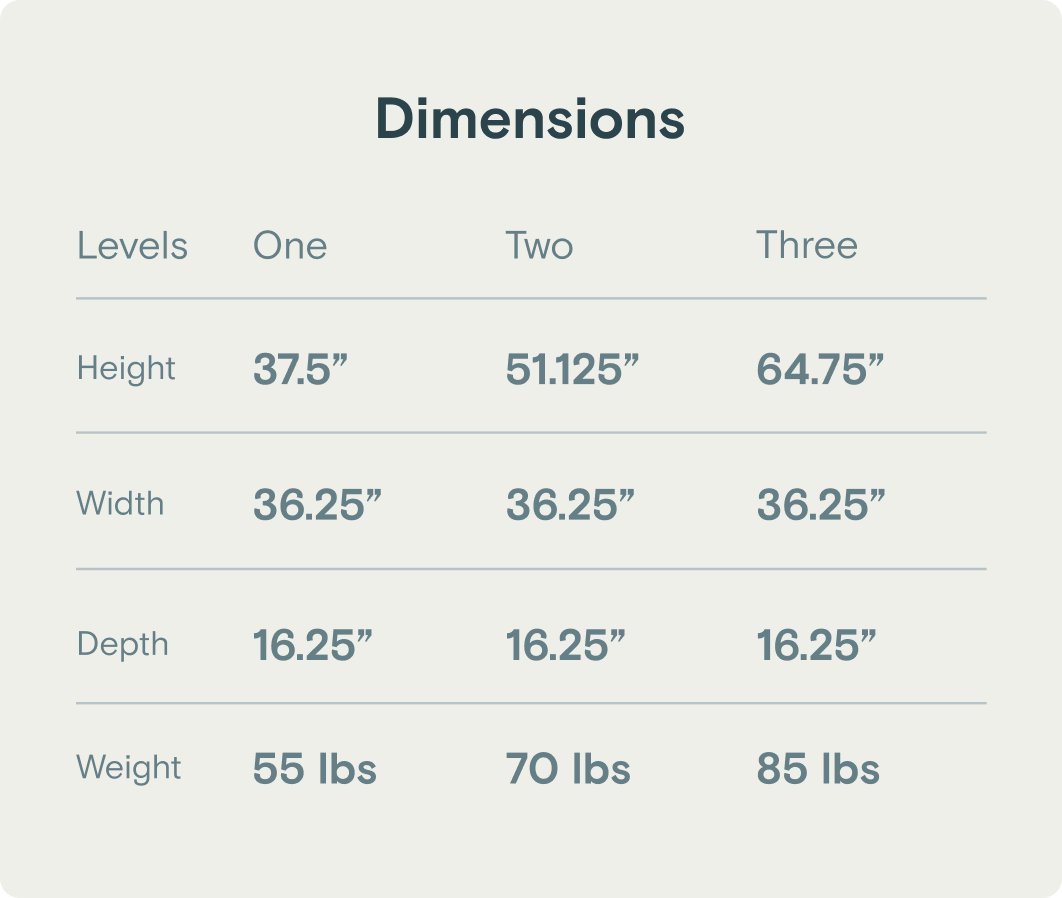Click the One column header
1062x898 pixels.
click(x=290, y=246)
